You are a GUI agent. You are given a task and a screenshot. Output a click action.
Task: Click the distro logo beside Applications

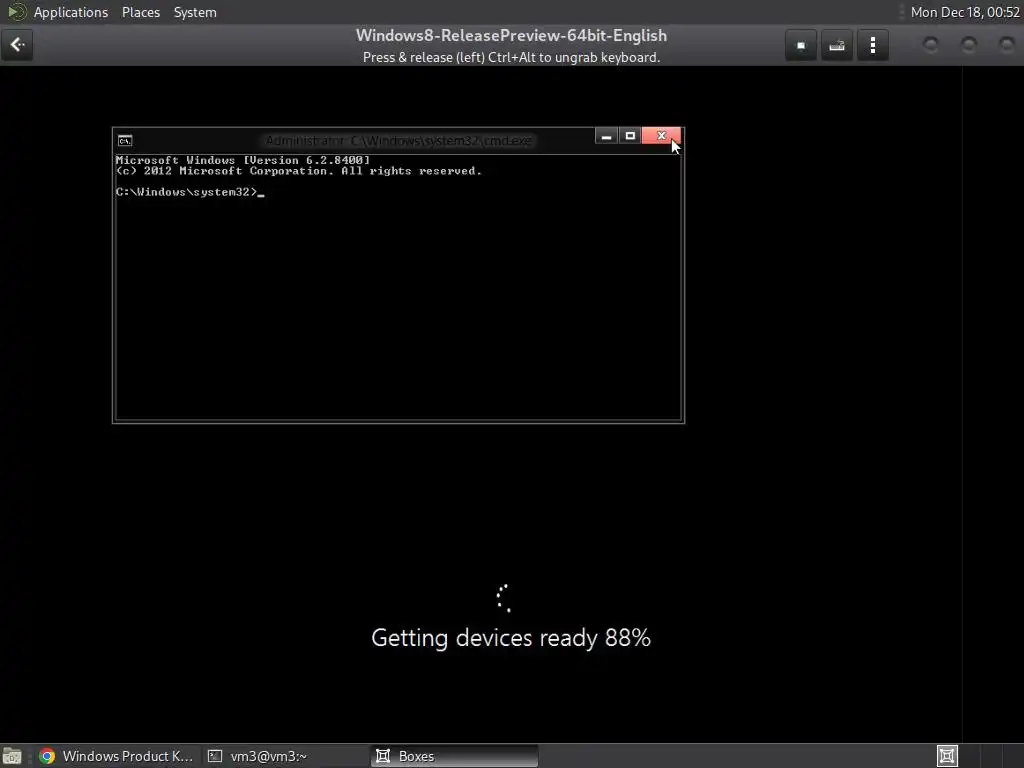click(x=16, y=12)
